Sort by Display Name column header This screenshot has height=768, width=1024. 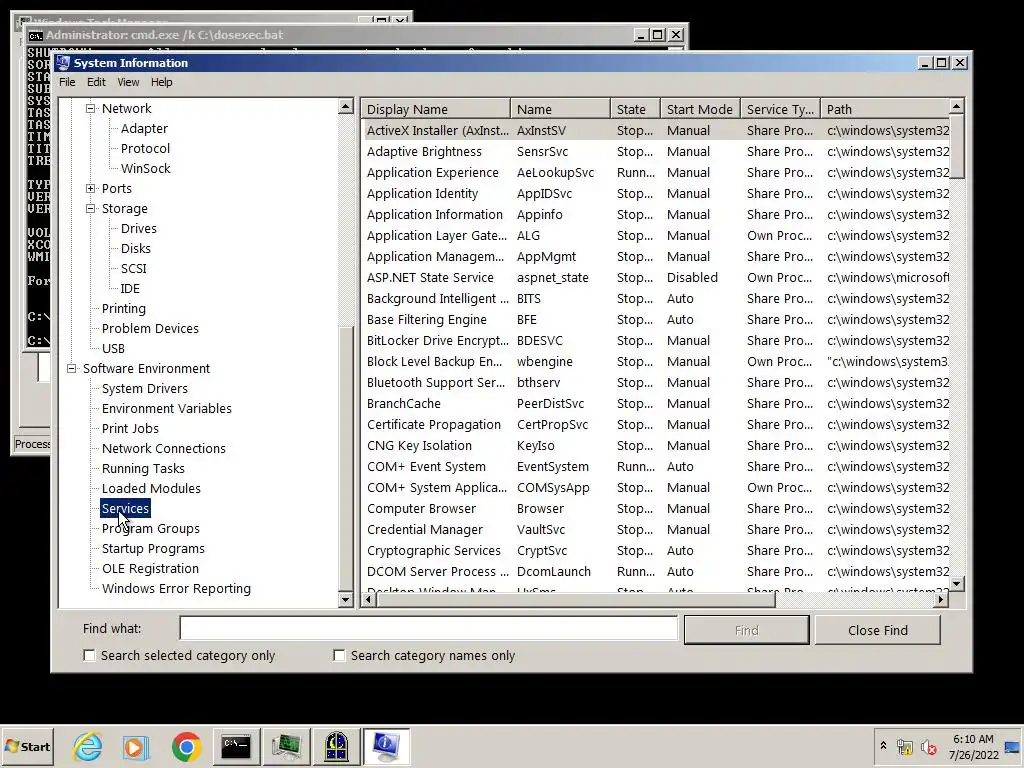(436, 109)
